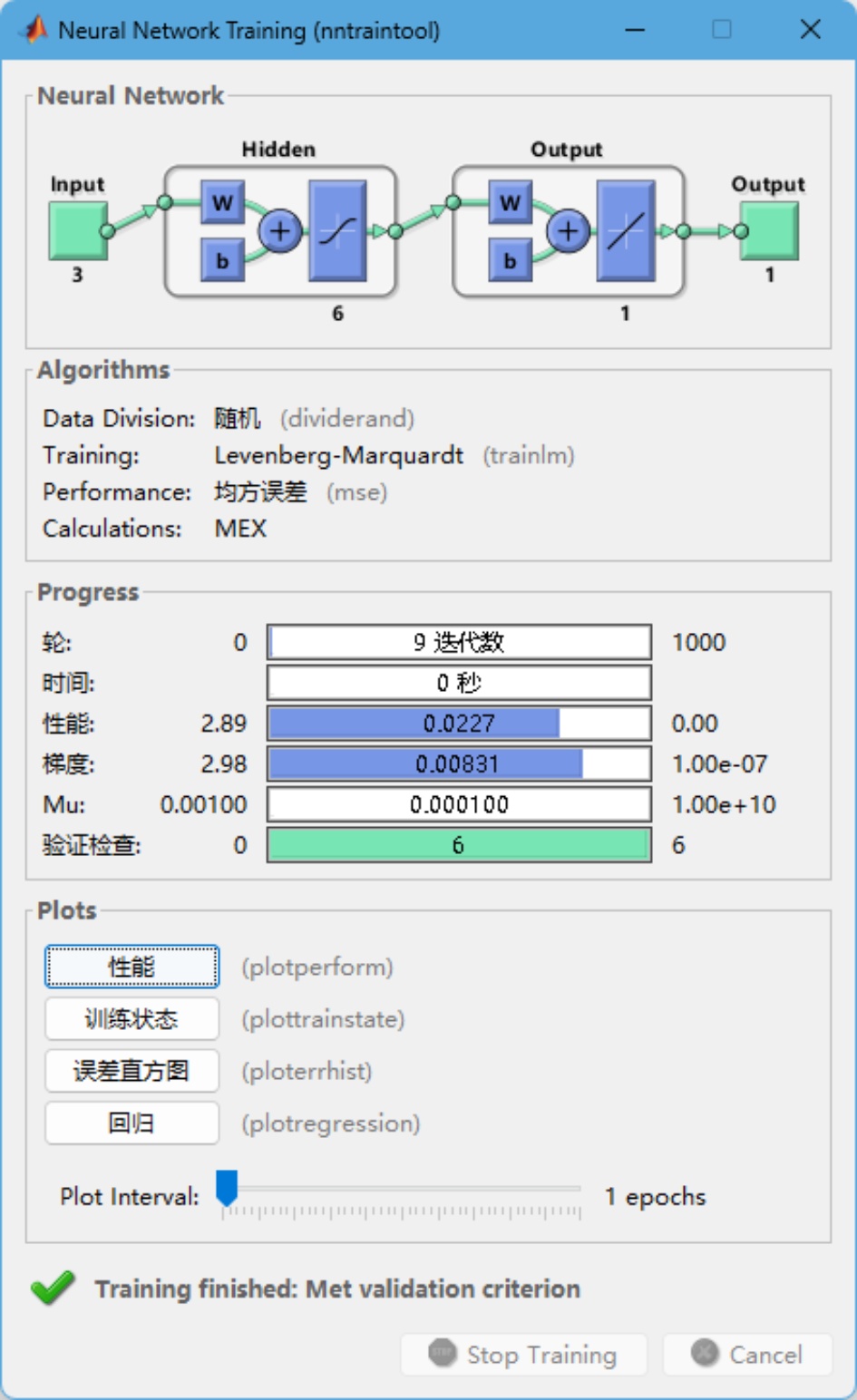Click the Levenberg-Marquardt training text
Viewport: 857px width, 1400px height.
(339, 455)
